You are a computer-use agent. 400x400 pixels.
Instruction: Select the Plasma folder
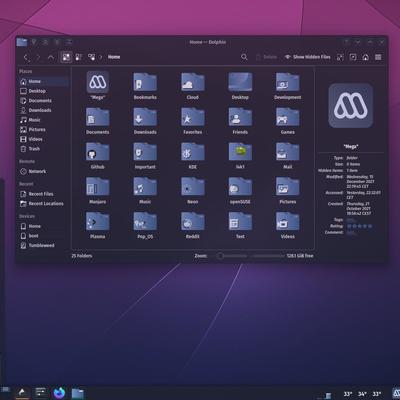click(98, 225)
